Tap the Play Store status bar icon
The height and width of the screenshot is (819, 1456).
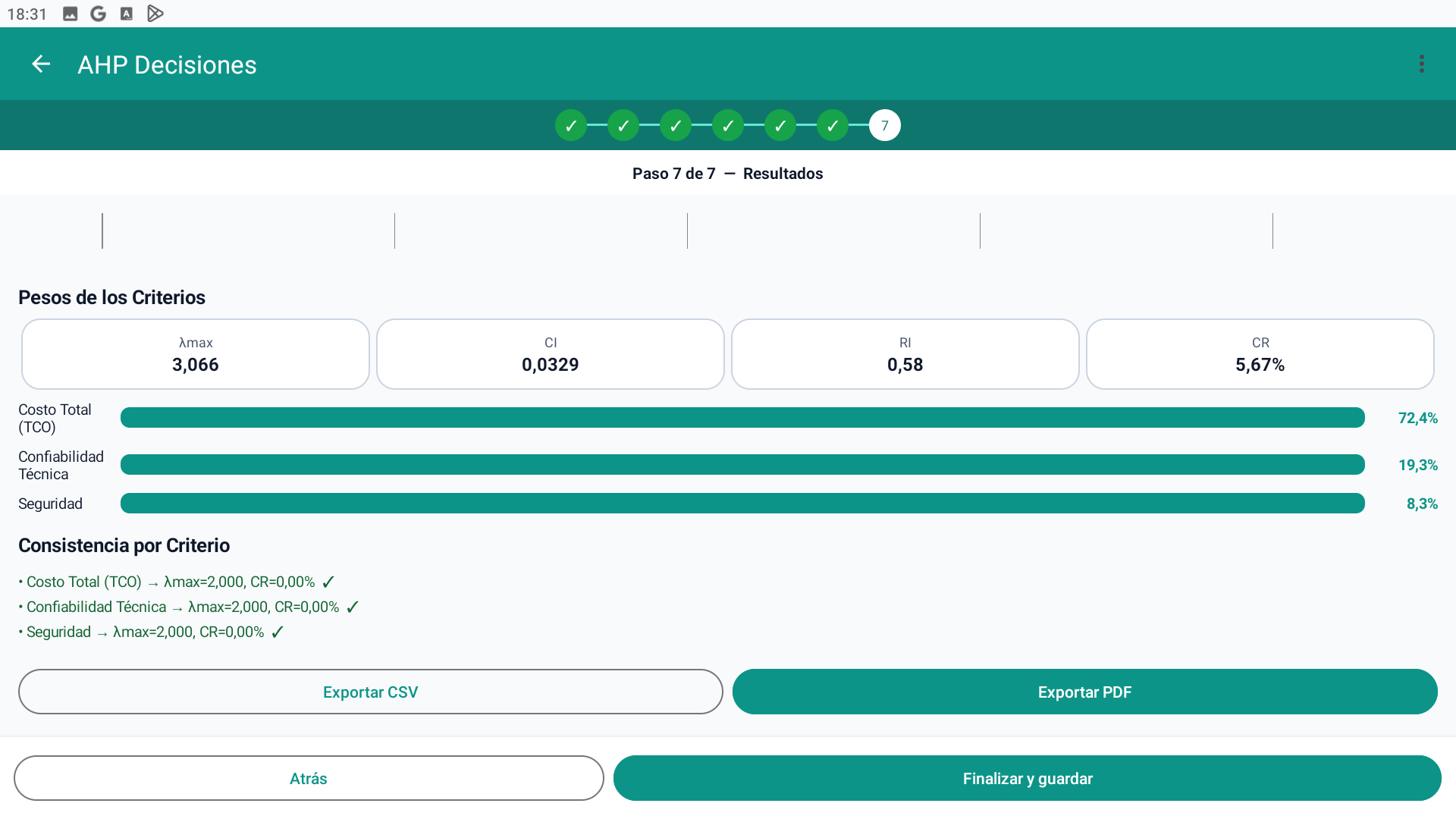coord(155,14)
